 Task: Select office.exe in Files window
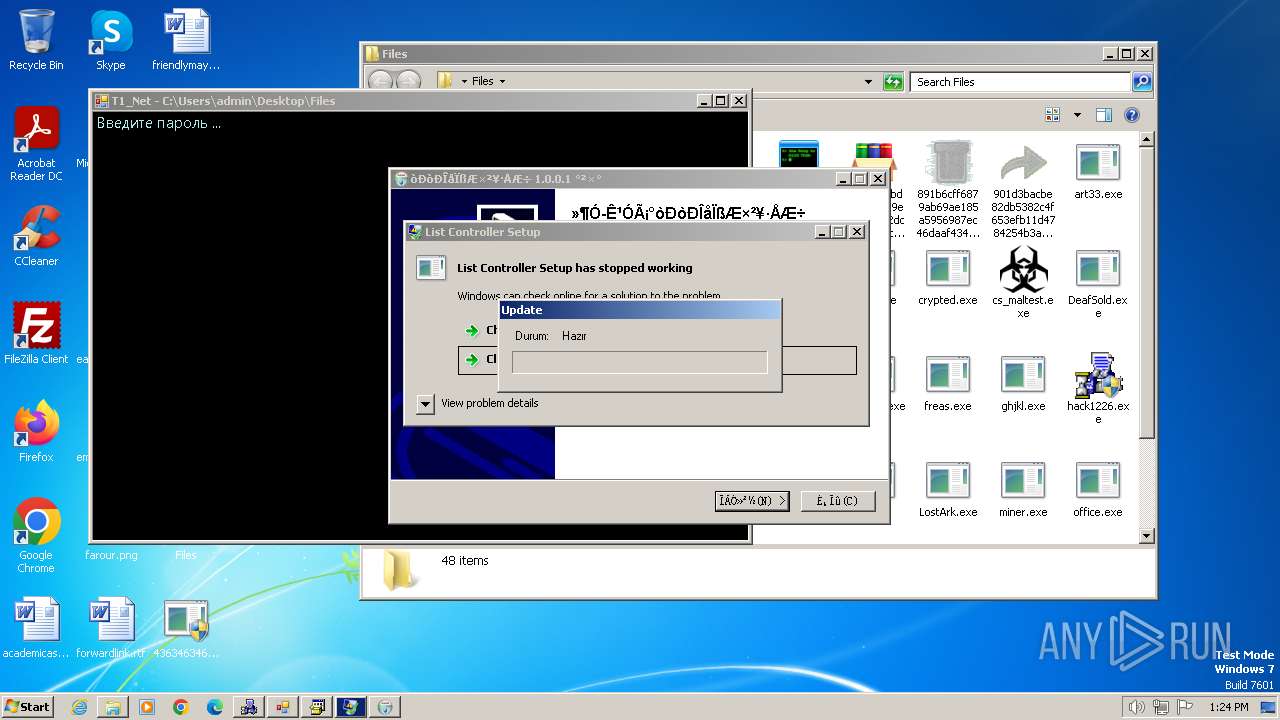(x=1098, y=489)
